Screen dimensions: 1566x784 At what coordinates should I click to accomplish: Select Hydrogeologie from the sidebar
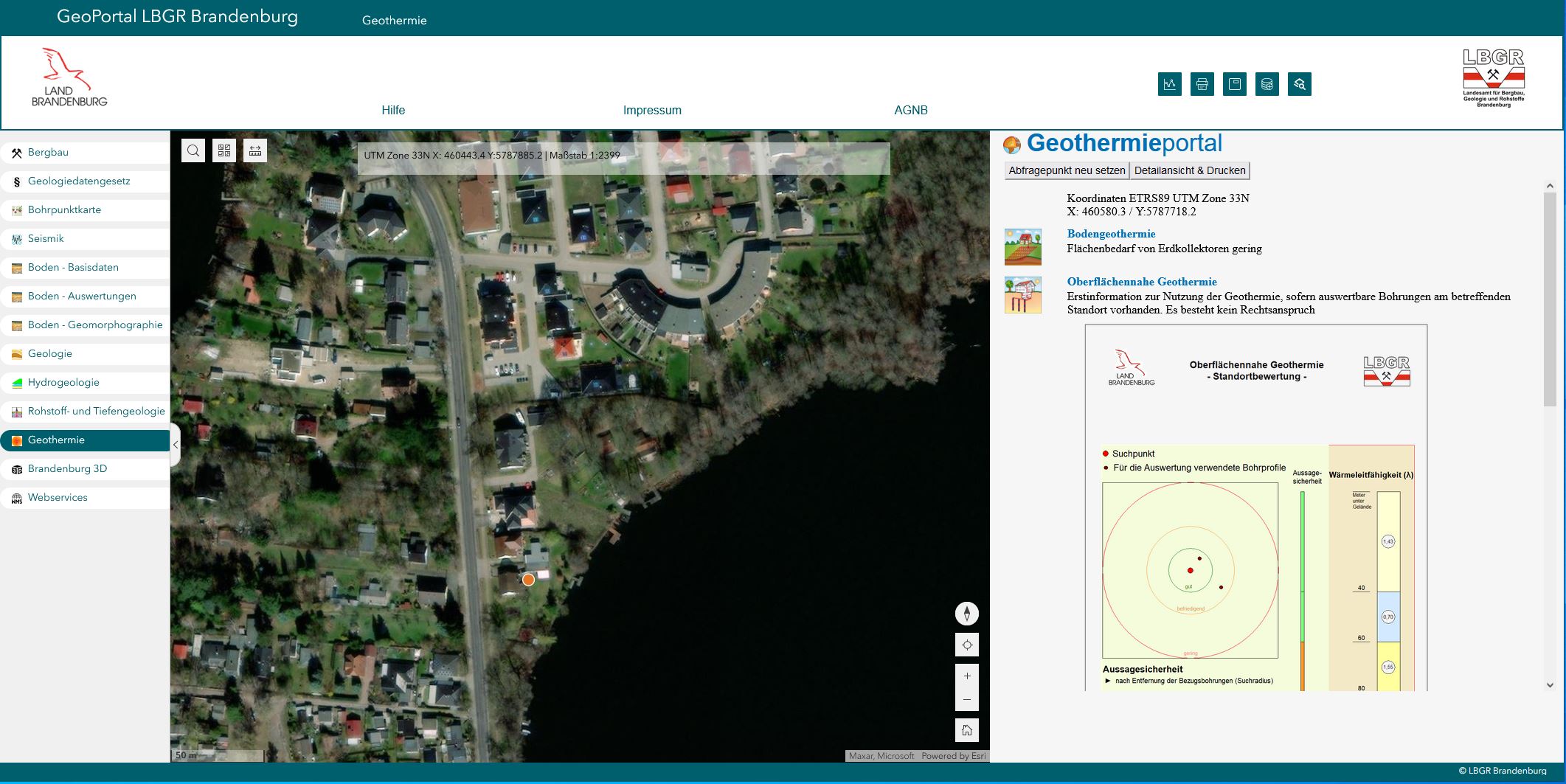(86, 383)
